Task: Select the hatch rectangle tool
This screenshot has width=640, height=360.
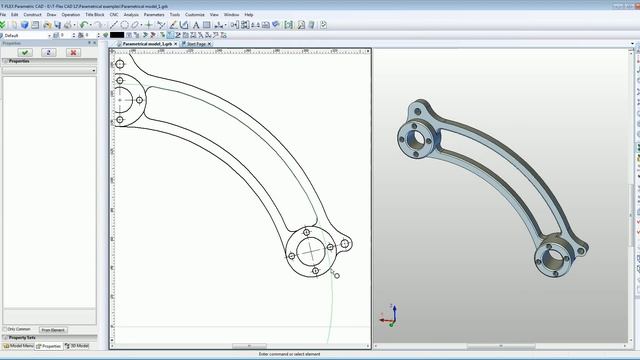Action: point(207,25)
